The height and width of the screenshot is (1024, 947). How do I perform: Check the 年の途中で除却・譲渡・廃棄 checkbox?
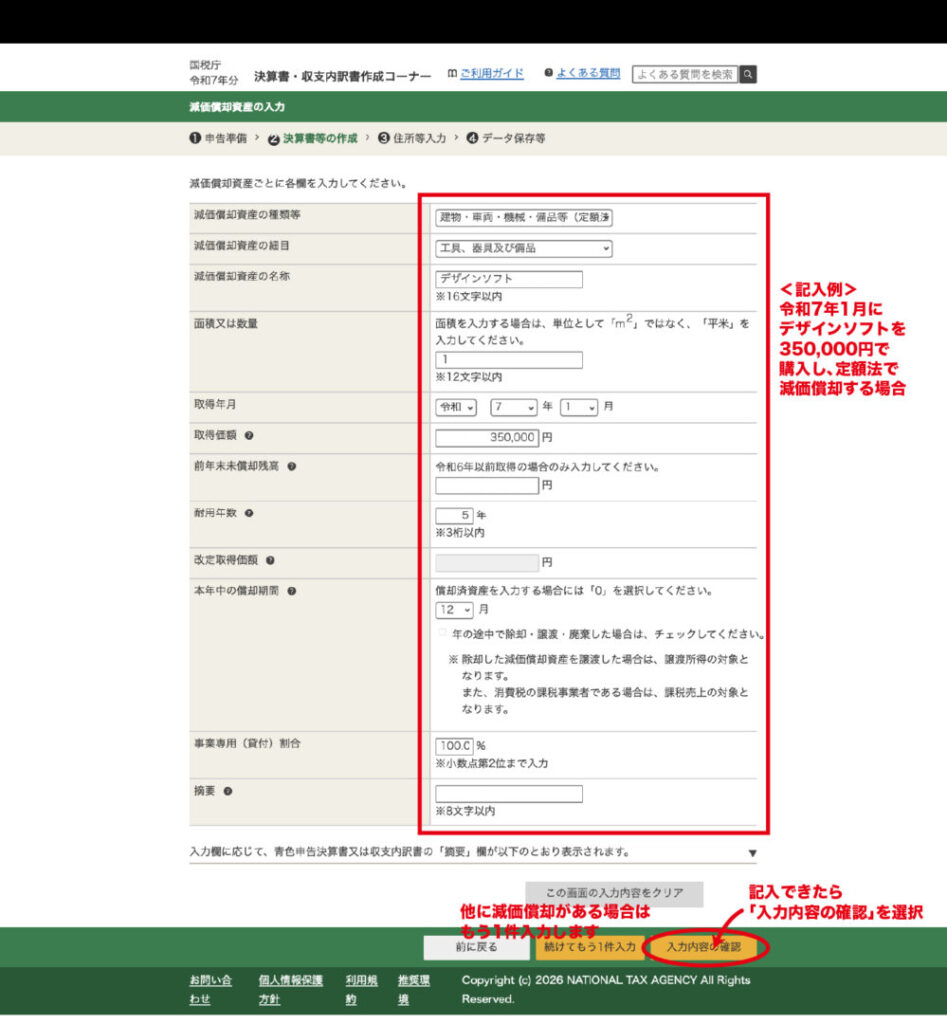click(442, 634)
